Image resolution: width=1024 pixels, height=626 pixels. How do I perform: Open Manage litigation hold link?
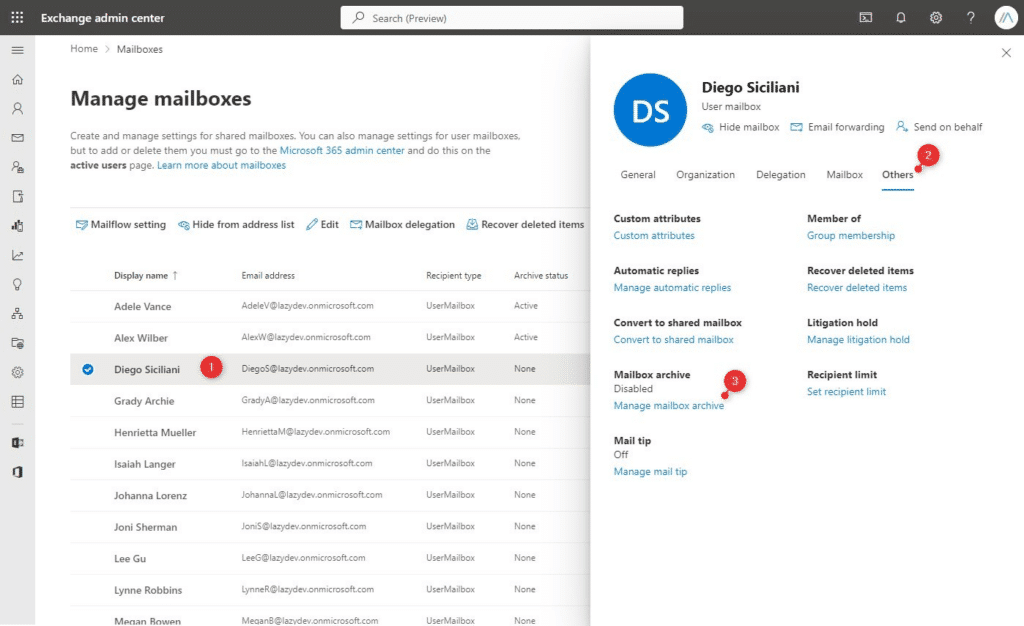click(858, 340)
